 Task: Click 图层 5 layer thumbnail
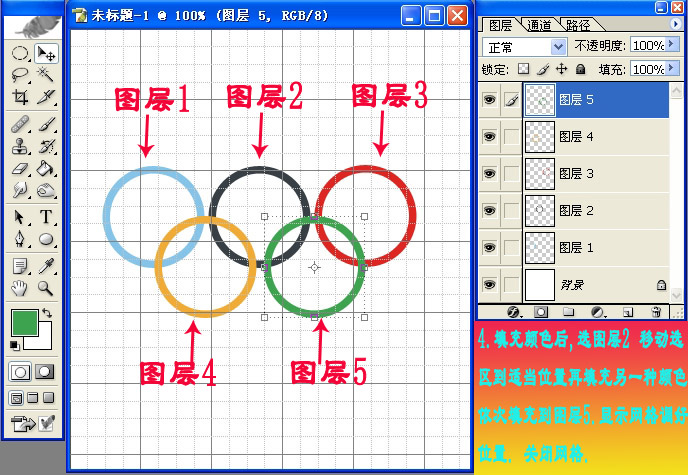point(540,100)
